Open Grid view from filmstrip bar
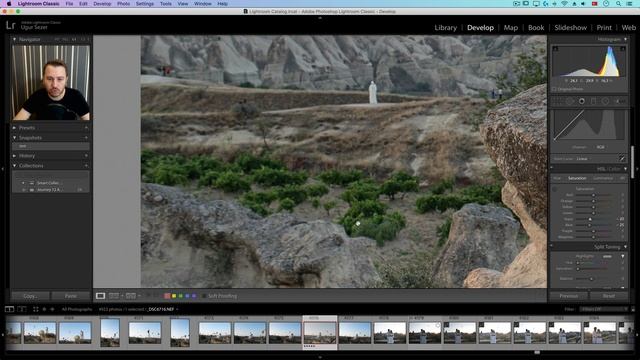Viewport: 640px width, 360px height. point(36,309)
